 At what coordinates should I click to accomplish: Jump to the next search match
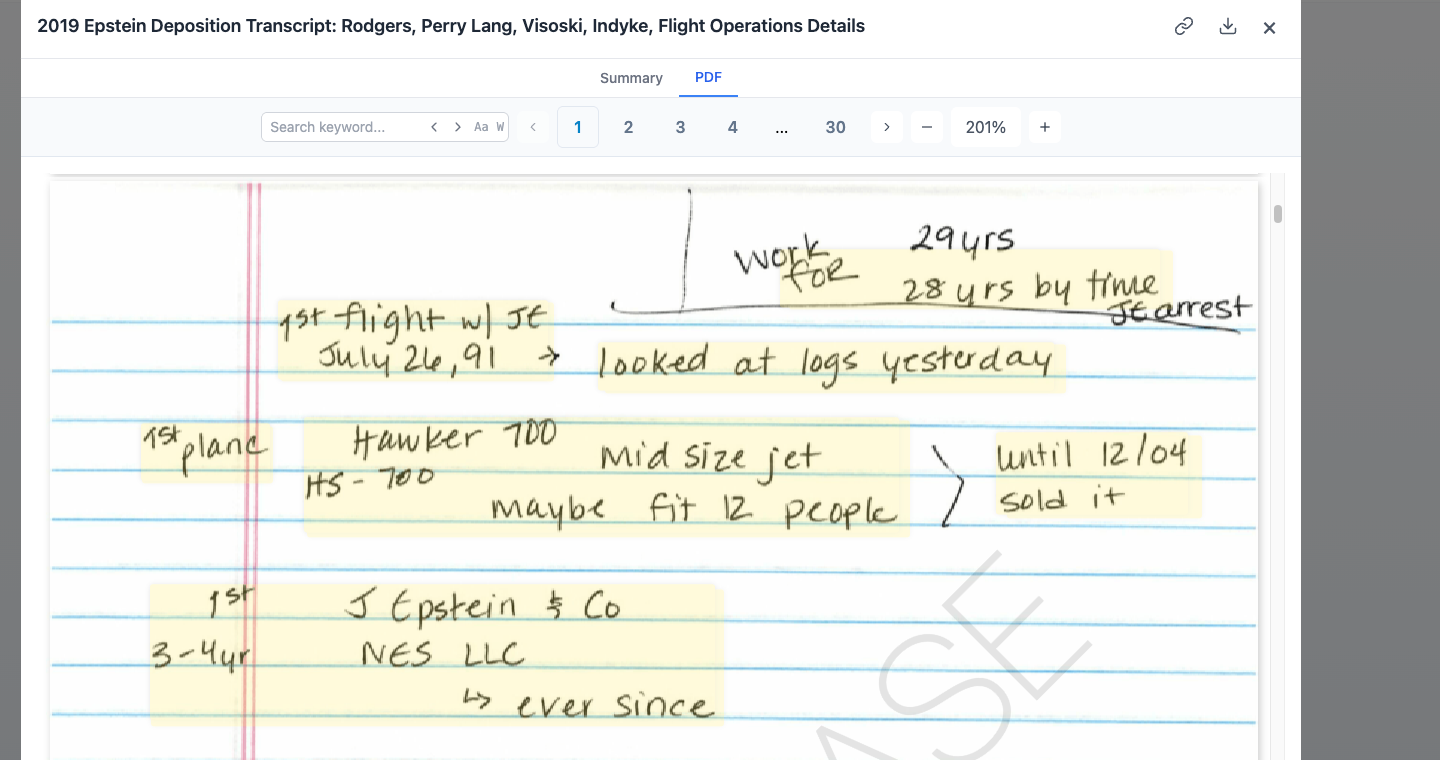458,127
